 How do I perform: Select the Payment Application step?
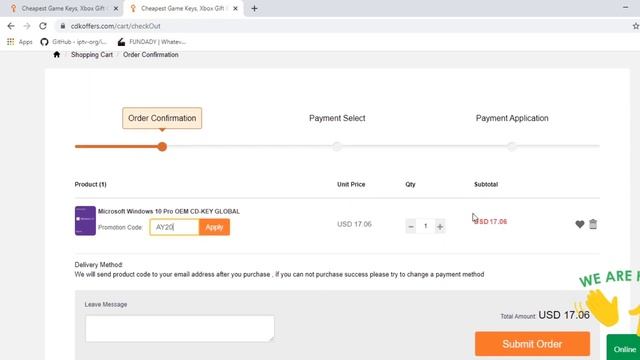512,118
